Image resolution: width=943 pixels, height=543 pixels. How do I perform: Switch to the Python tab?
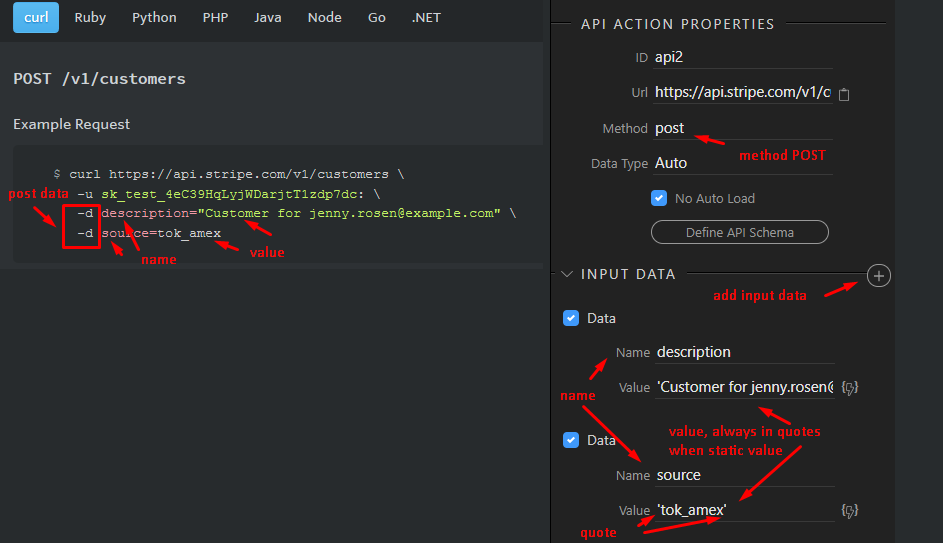coord(155,17)
